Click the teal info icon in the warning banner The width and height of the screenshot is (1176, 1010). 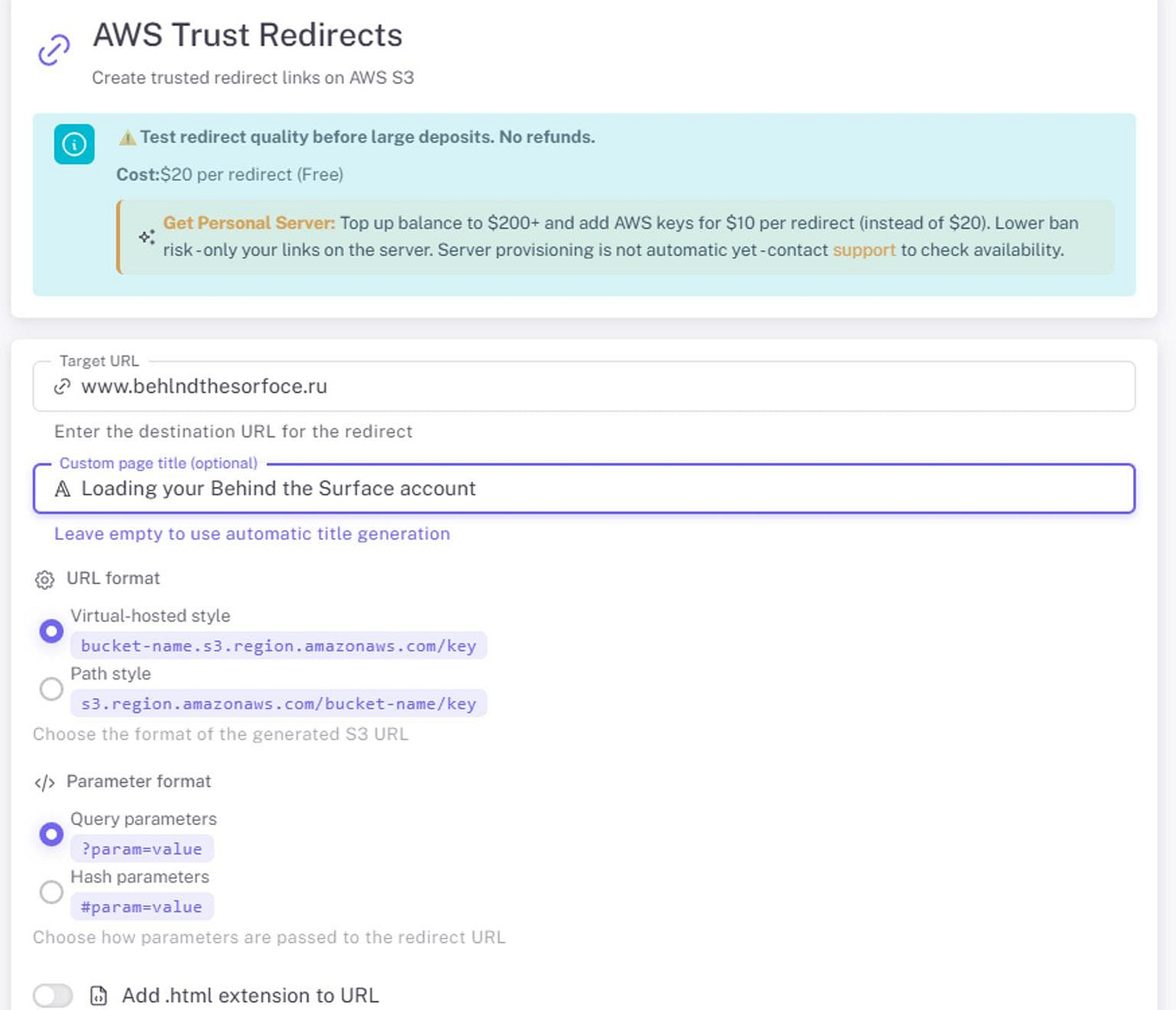coord(73,144)
